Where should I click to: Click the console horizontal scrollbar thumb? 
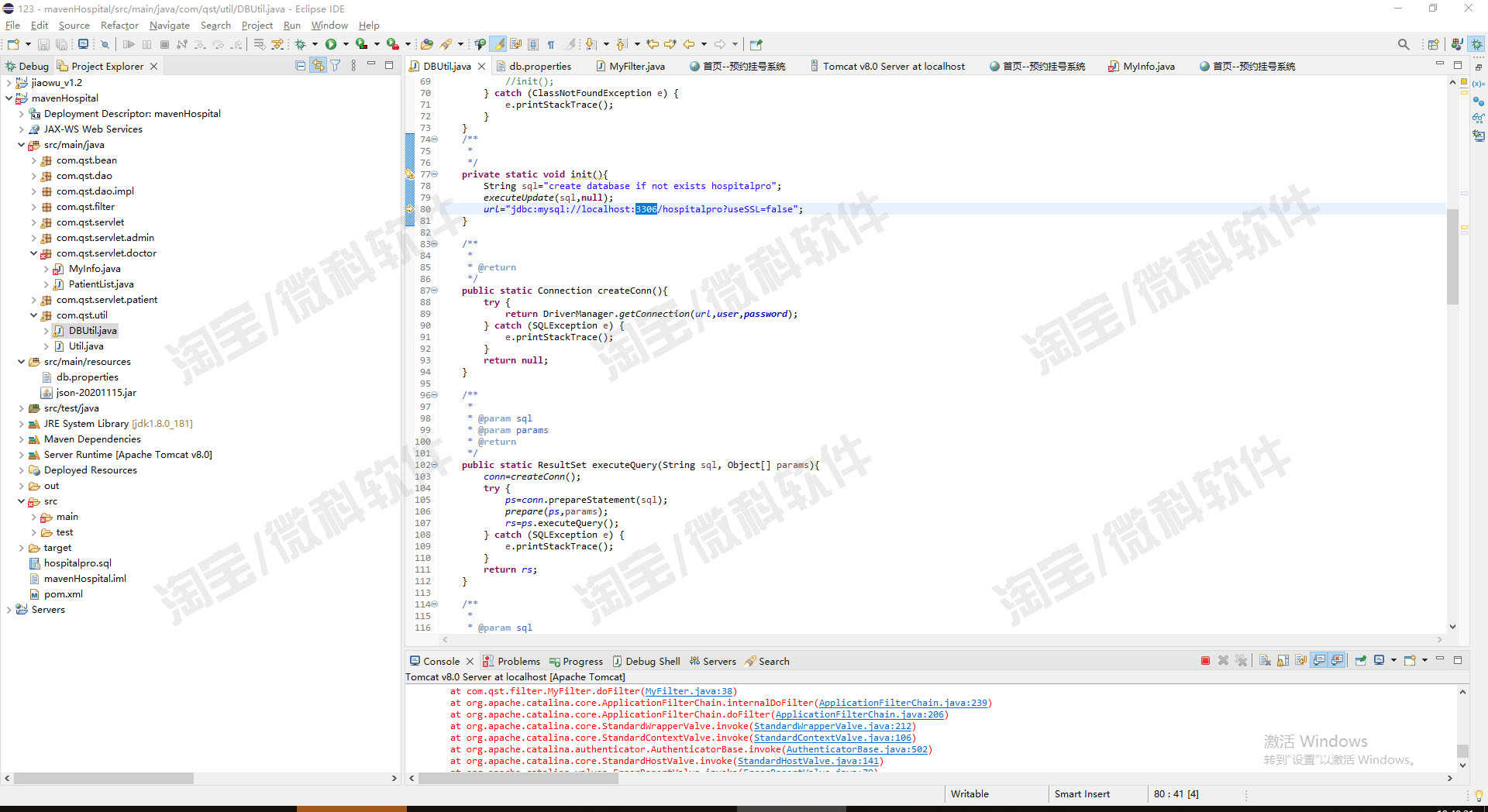(x=518, y=778)
